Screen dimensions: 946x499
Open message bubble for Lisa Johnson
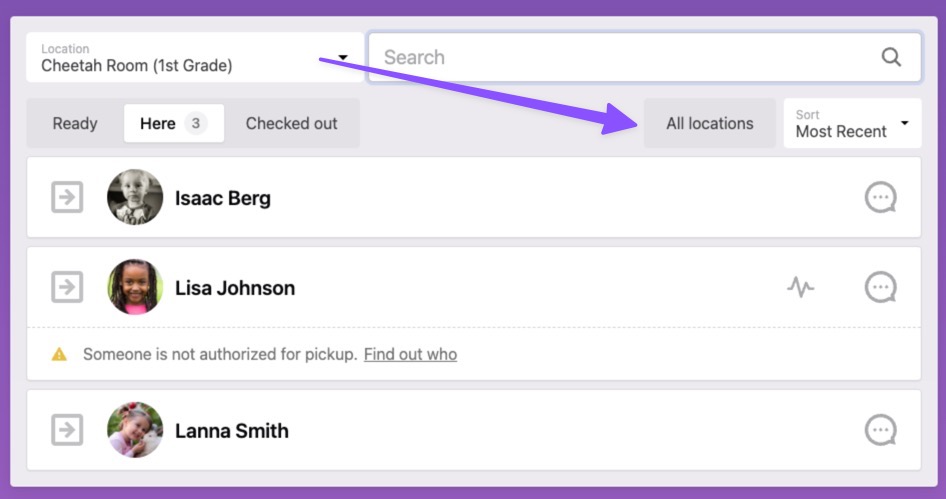(x=880, y=287)
